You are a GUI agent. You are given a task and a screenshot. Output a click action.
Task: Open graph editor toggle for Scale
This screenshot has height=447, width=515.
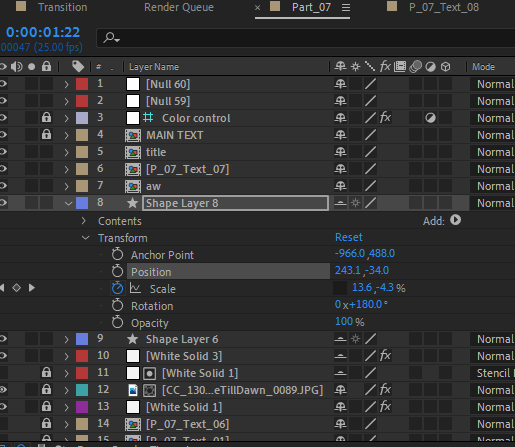coord(135,288)
